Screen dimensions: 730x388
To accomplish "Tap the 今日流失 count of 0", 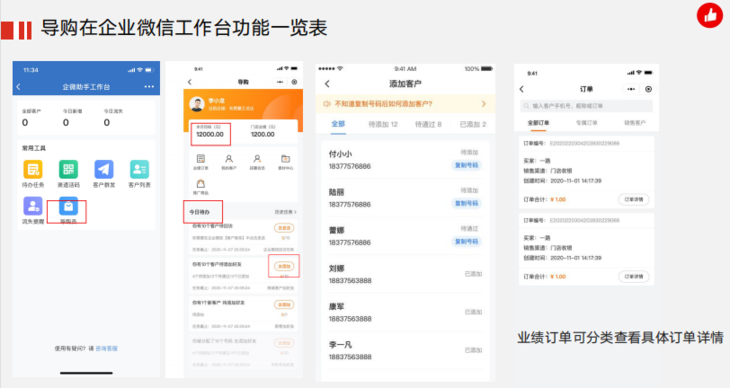I will (x=107, y=123).
